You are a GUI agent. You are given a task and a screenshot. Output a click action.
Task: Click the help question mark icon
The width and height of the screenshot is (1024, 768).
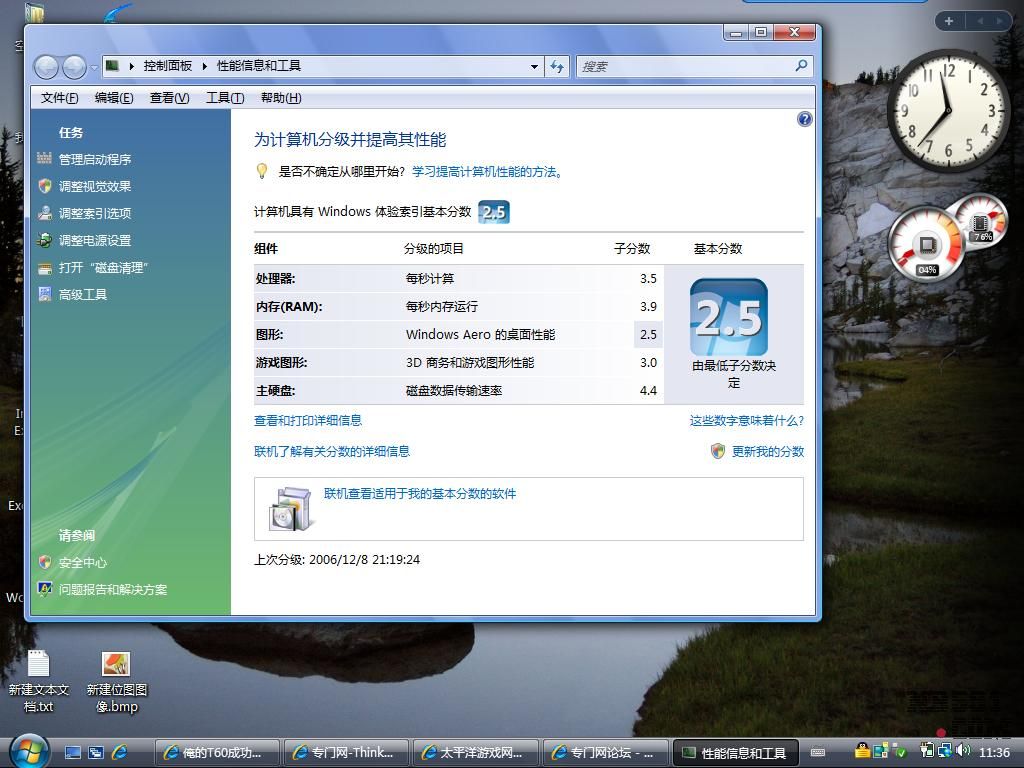point(804,119)
